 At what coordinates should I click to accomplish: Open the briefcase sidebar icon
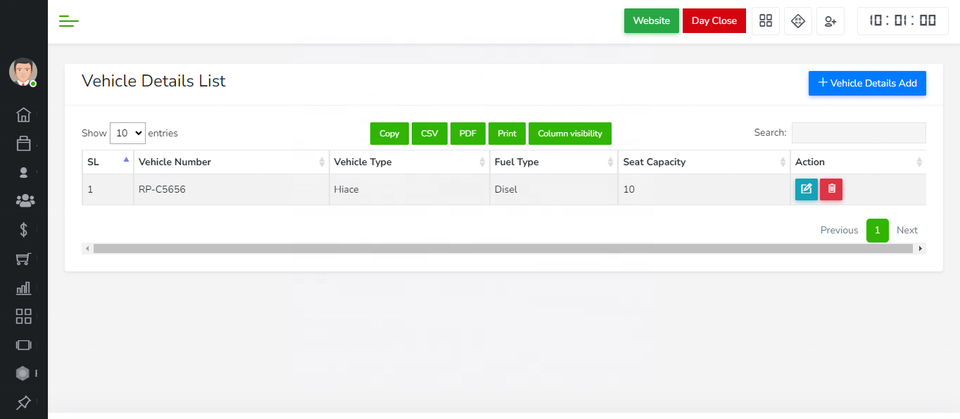(23, 144)
